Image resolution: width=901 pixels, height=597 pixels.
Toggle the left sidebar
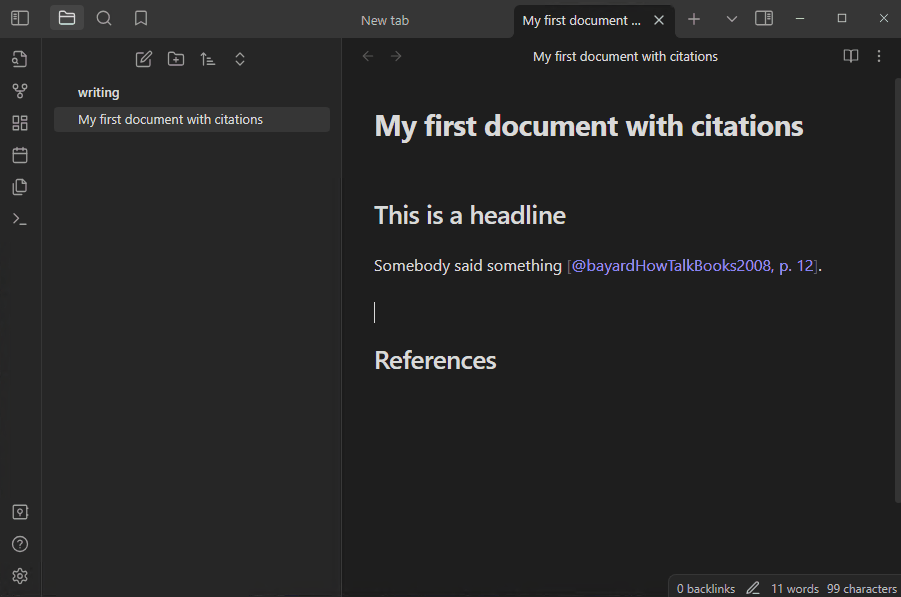(20, 18)
